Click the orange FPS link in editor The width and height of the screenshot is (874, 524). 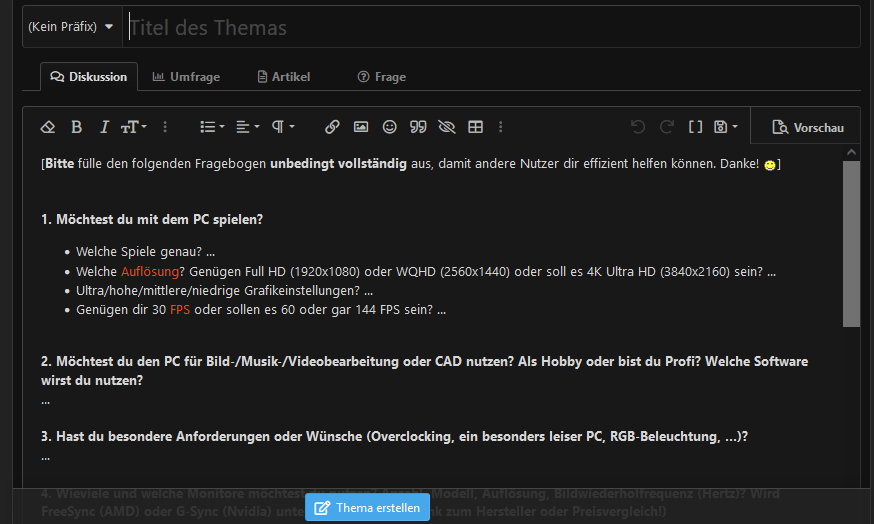(180, 309)
